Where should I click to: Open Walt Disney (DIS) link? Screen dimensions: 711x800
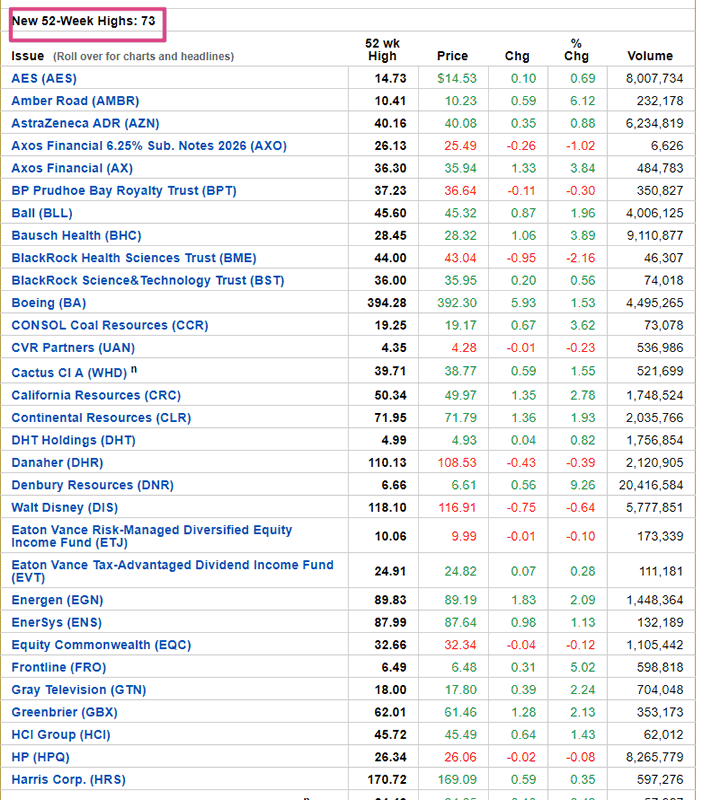point(64,508)
